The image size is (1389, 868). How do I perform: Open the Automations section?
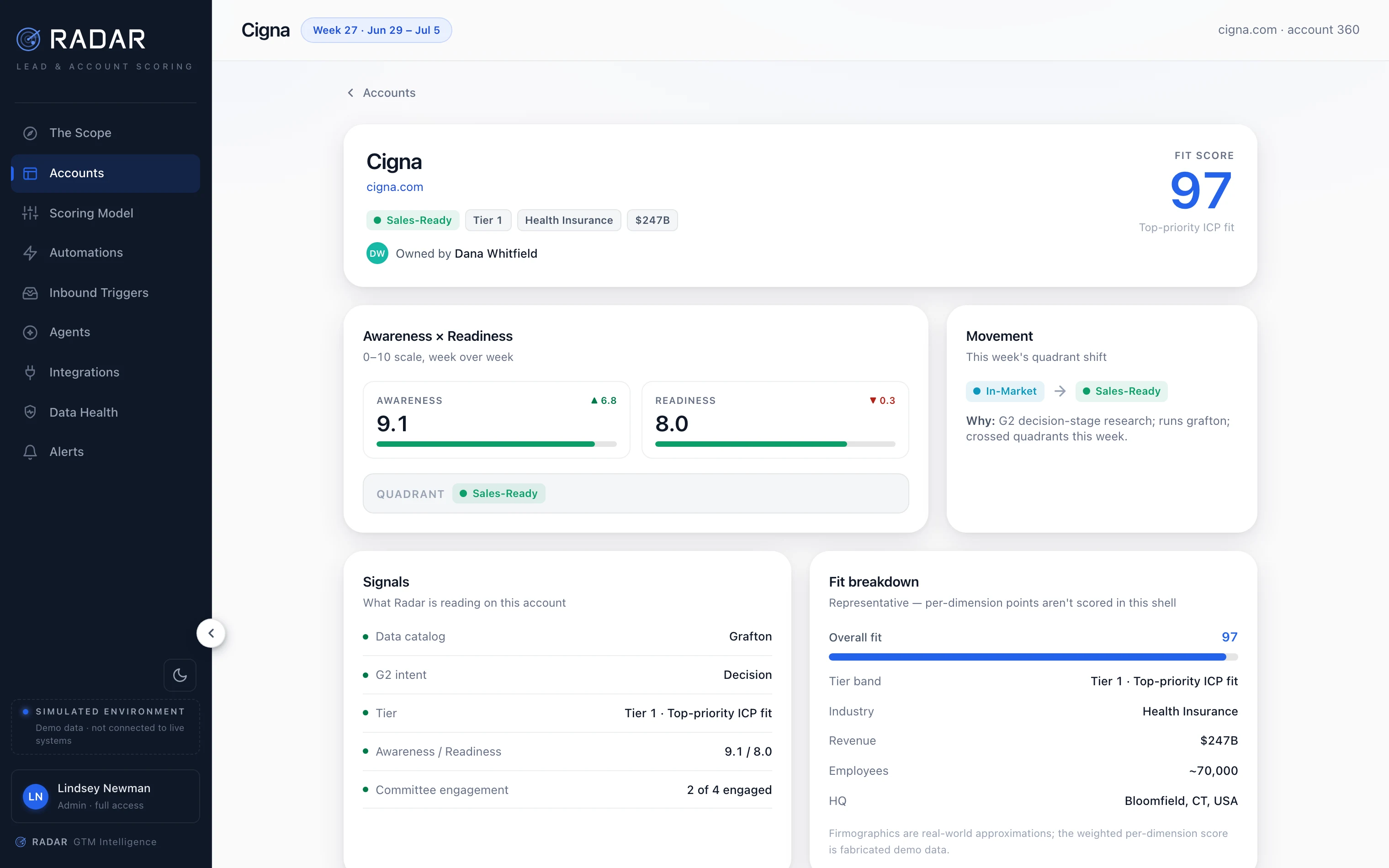106,253
